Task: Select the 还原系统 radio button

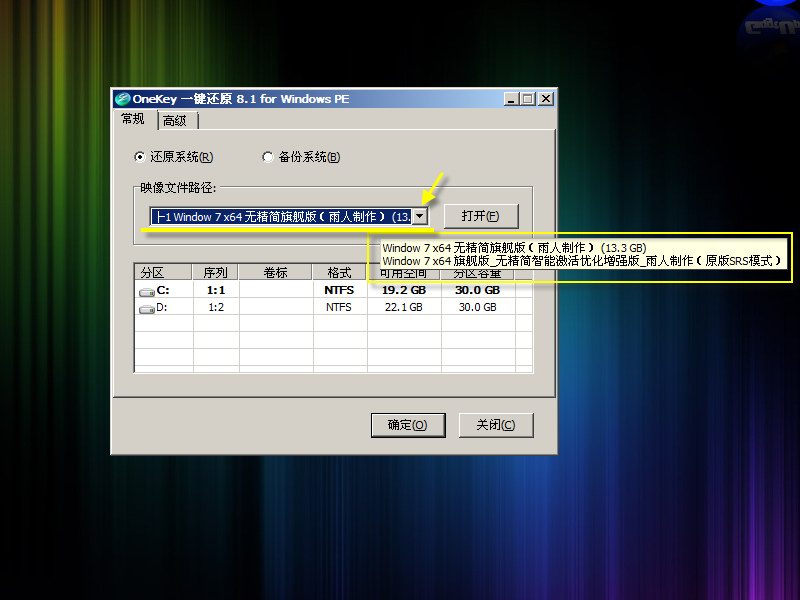Action: click(x=139, y=157)
